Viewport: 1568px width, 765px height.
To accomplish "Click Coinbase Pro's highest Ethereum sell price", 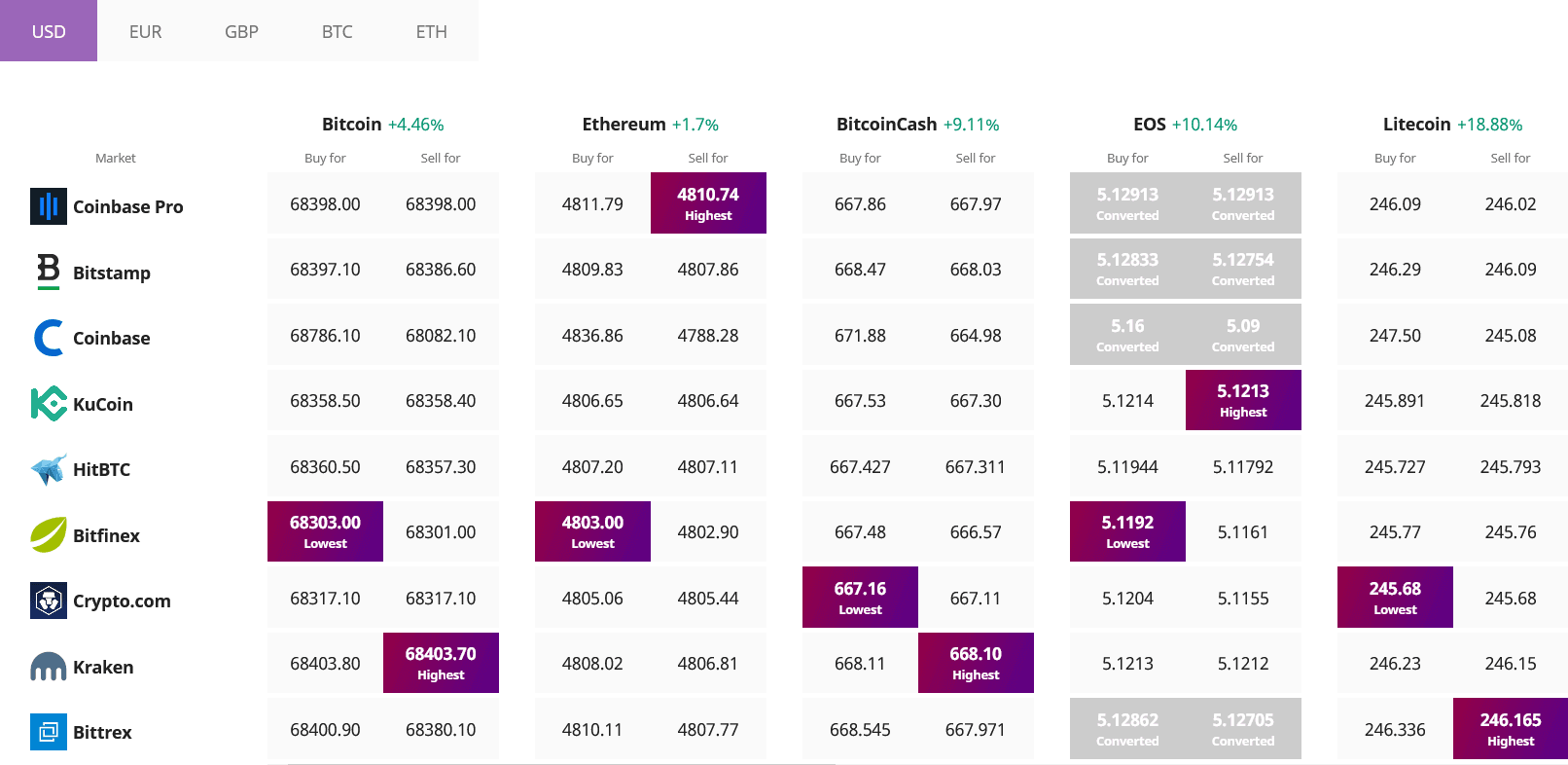I will (x=708, y=203).
